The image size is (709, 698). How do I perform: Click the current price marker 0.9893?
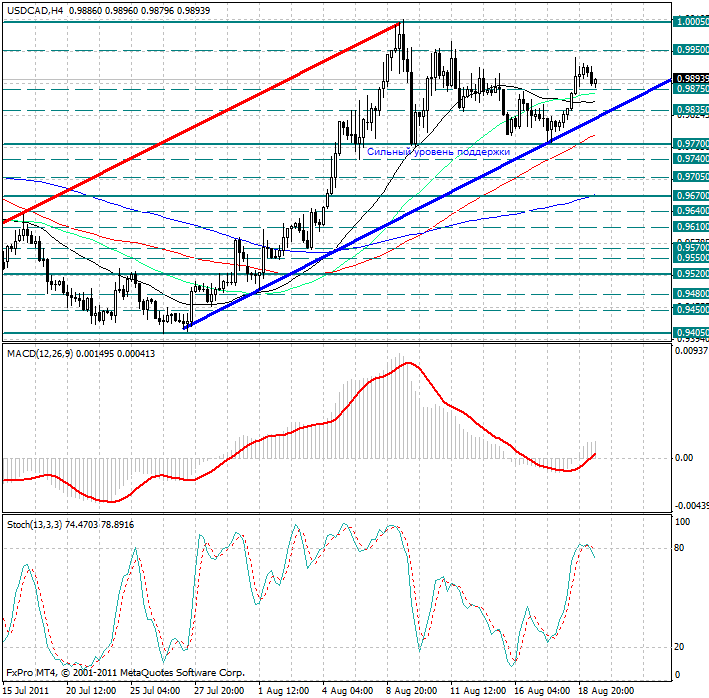coord(690,78)
